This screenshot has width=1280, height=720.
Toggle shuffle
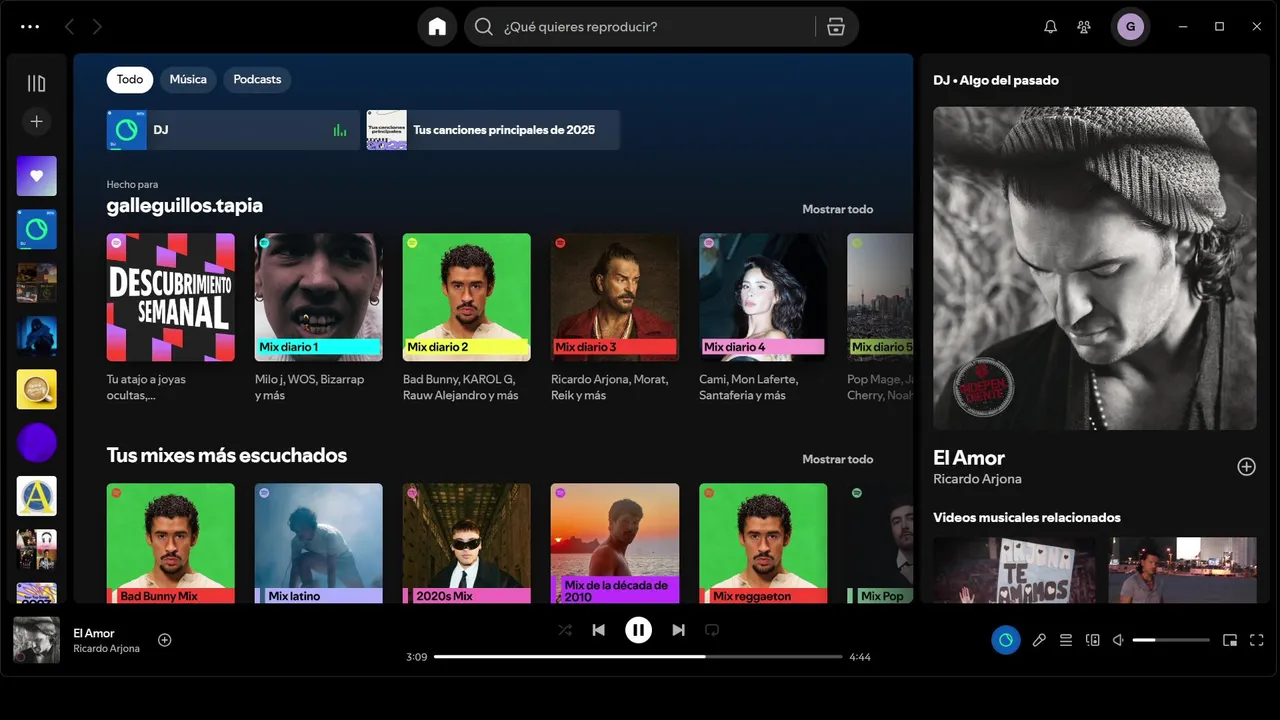click(565, 630)
